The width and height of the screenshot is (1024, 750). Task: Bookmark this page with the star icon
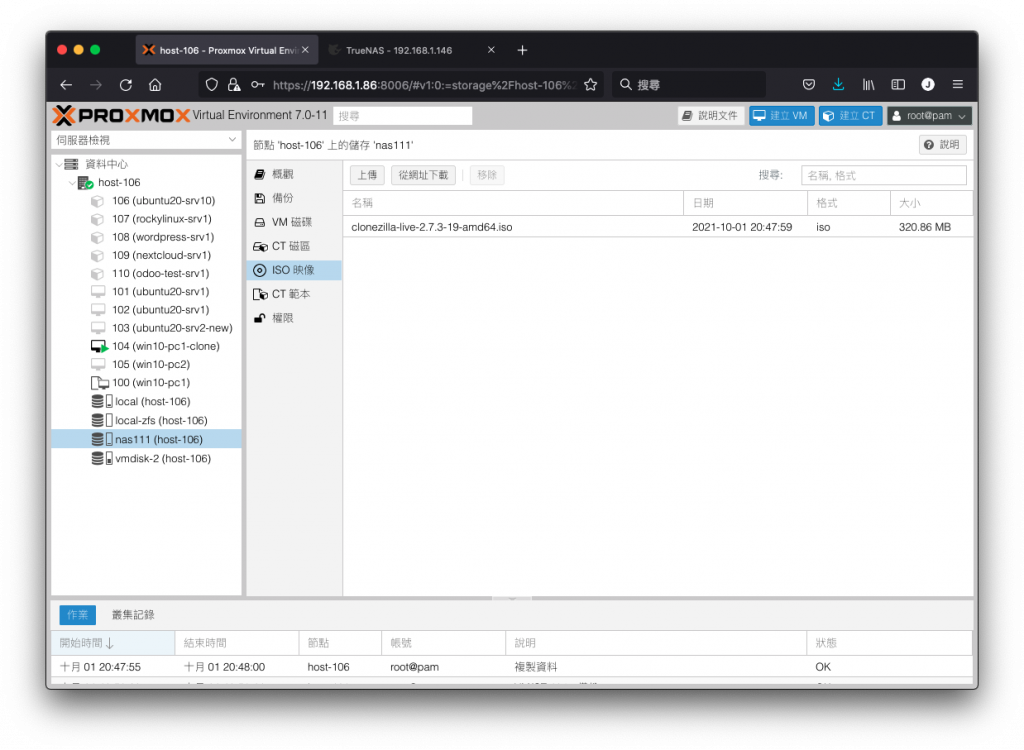pos(590,85)
